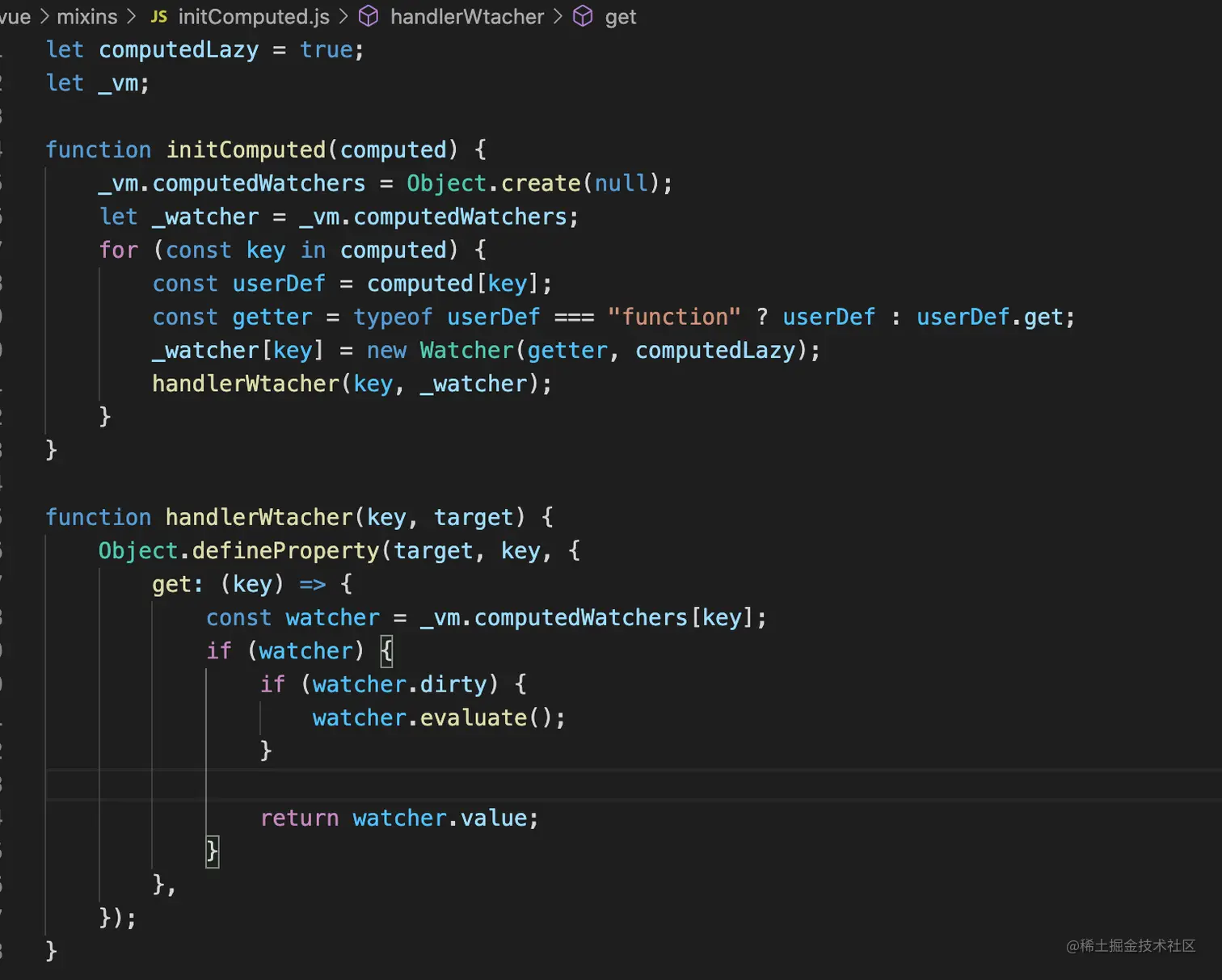Click the cube icon before handlerWtacher
Viewport: 1222px width, 980px height.
(369, 16)
